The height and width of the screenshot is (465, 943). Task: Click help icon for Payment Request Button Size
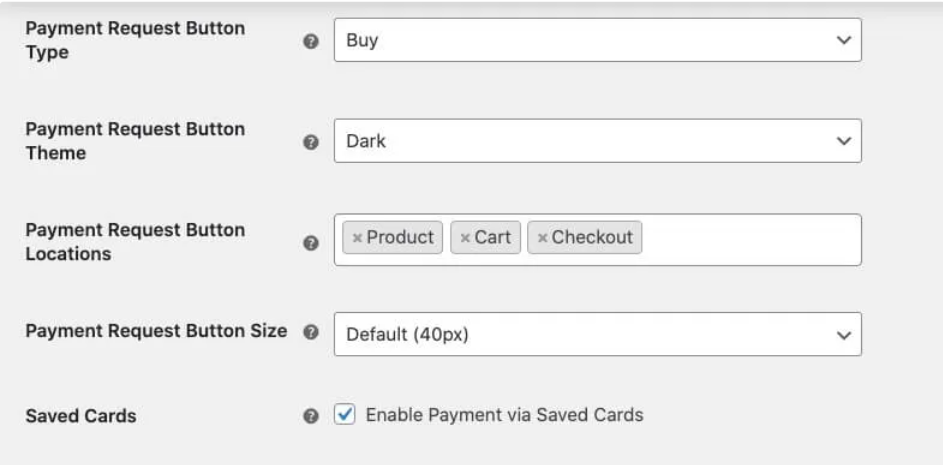tap(311, 332)
